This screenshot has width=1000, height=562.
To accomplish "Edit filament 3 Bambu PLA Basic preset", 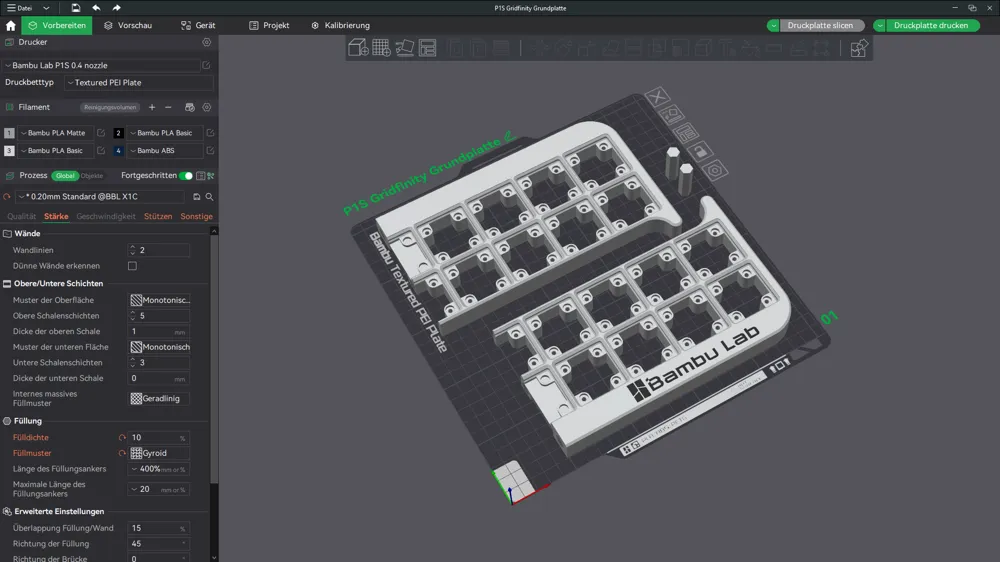I will tap(101, 151).
